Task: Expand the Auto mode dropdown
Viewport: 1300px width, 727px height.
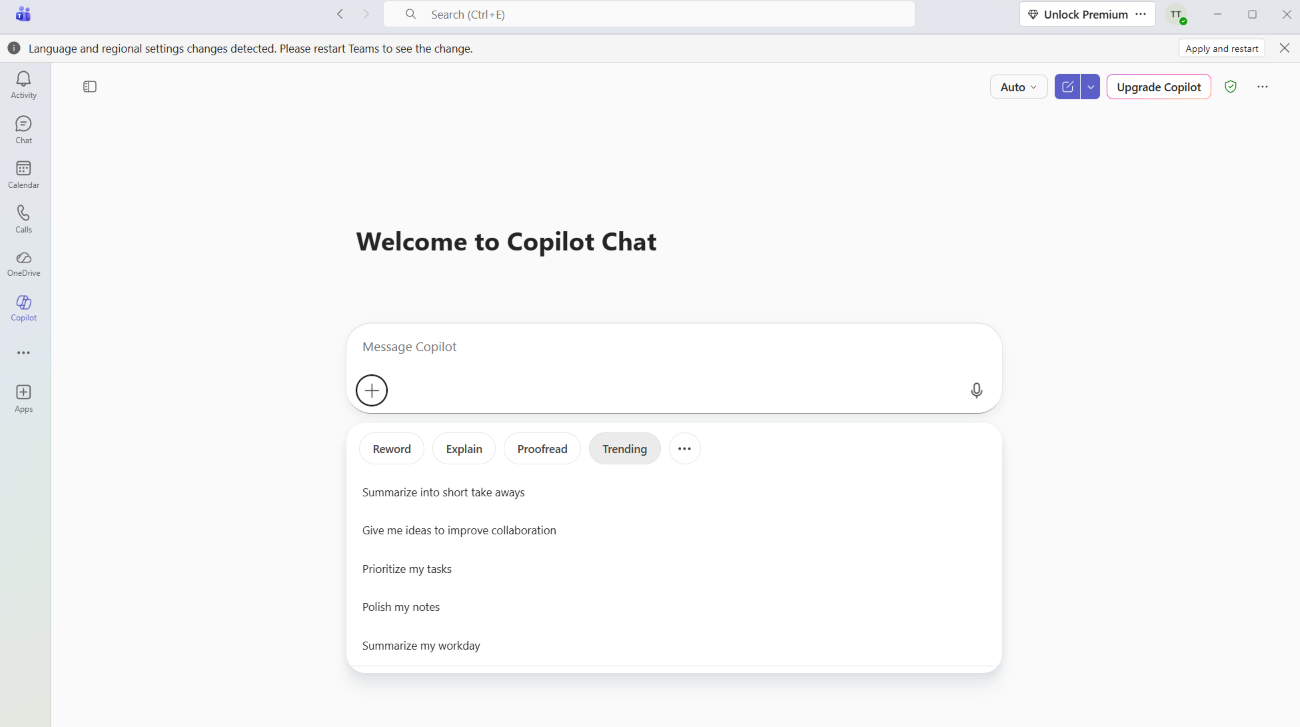Action: pos(1019,87)
